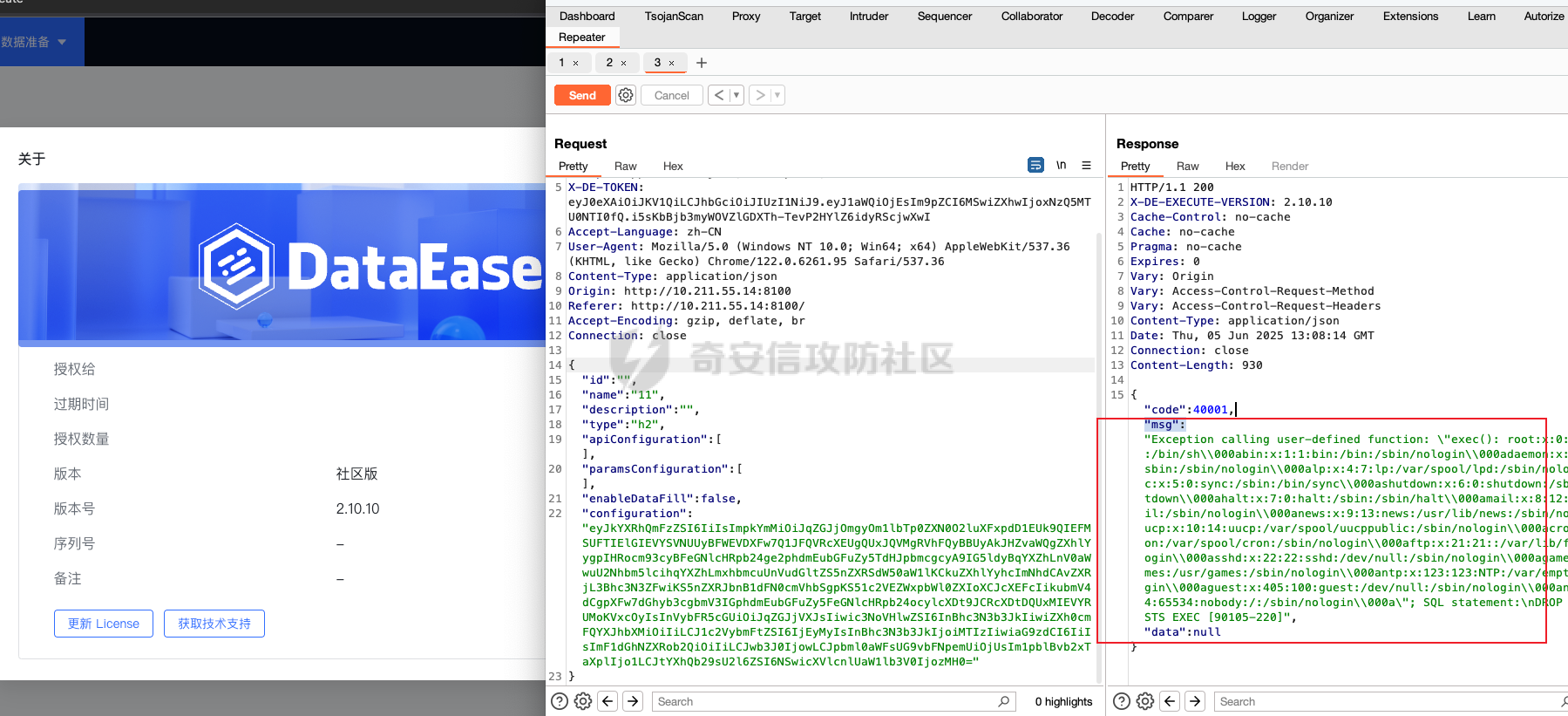The height and width of the screenshot is (716, 1568).
Task: Open the Organizer tab
Action: tap(1329, 16)
